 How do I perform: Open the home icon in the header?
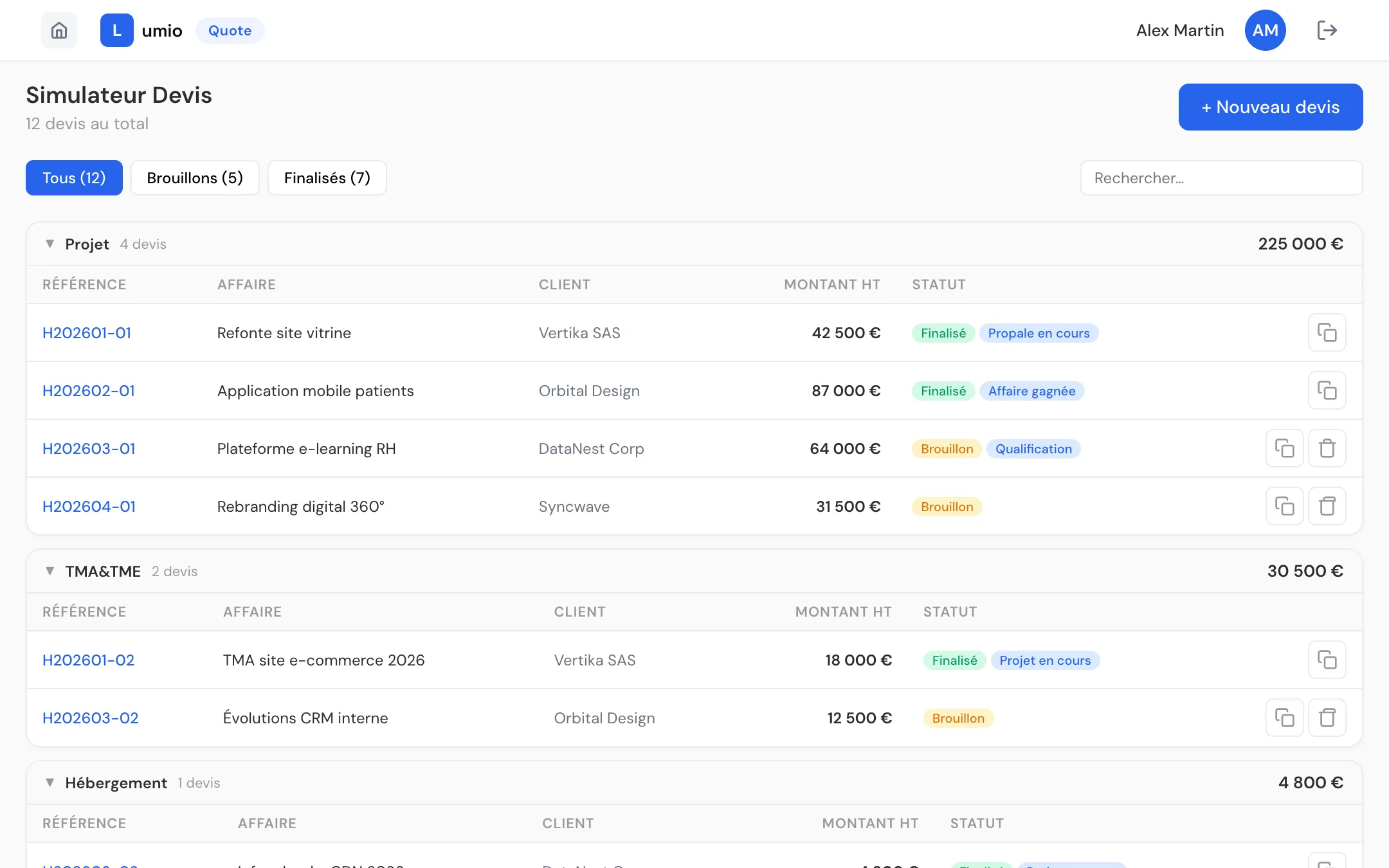coord(59,30)
